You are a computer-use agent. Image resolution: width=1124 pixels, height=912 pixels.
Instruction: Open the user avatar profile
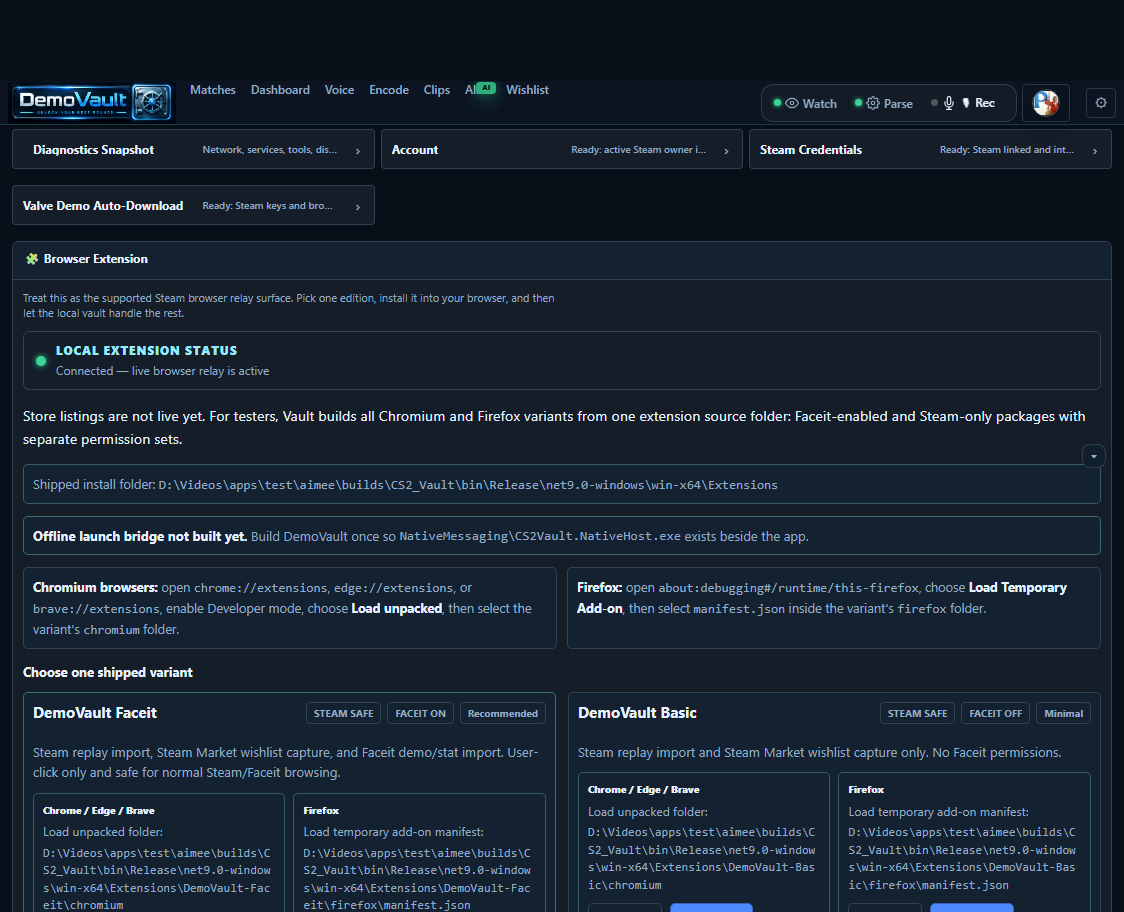tap(1045, 103)
